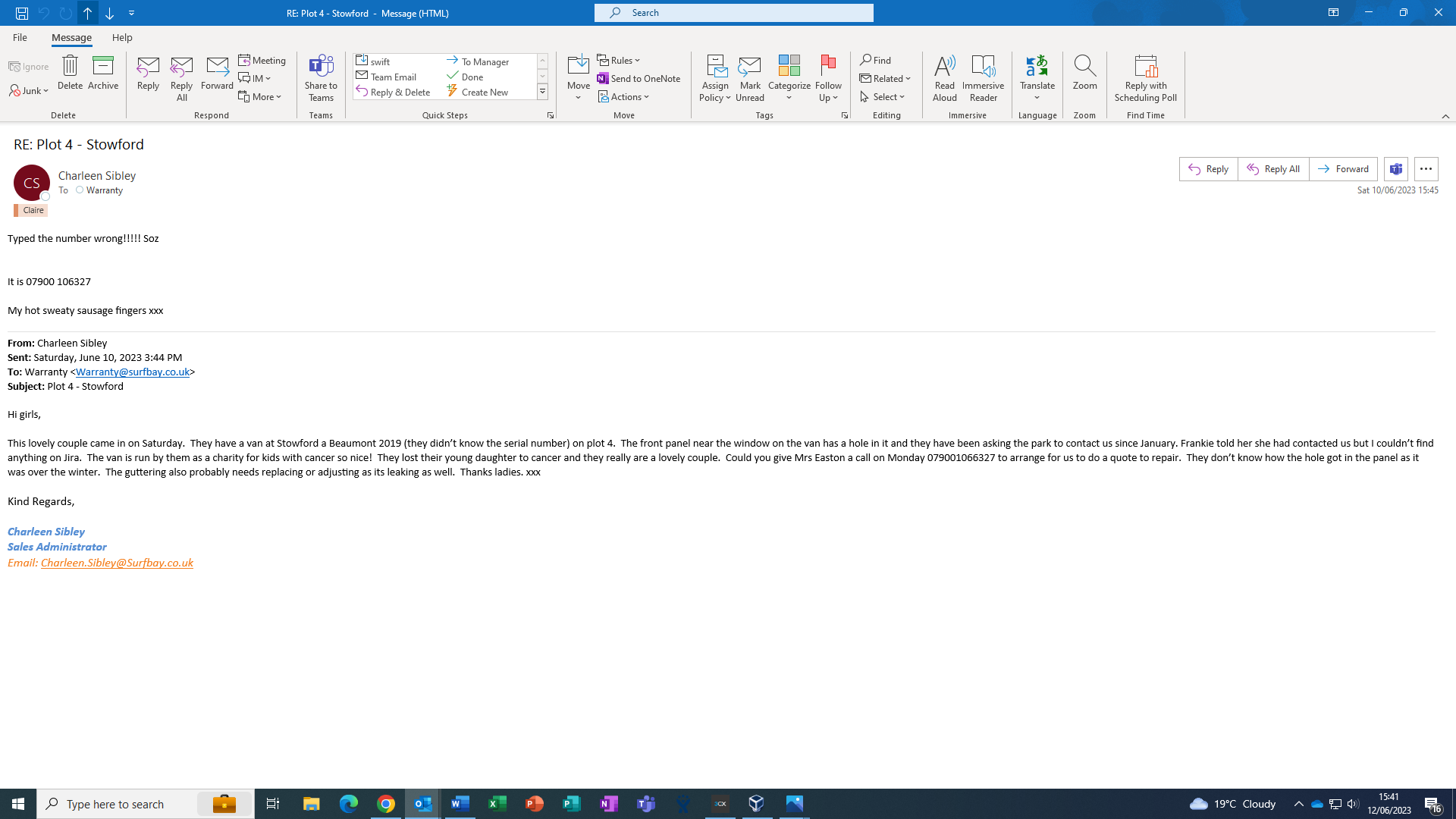
Task: Click Reply All button in message header
Action: point(1273,169)
